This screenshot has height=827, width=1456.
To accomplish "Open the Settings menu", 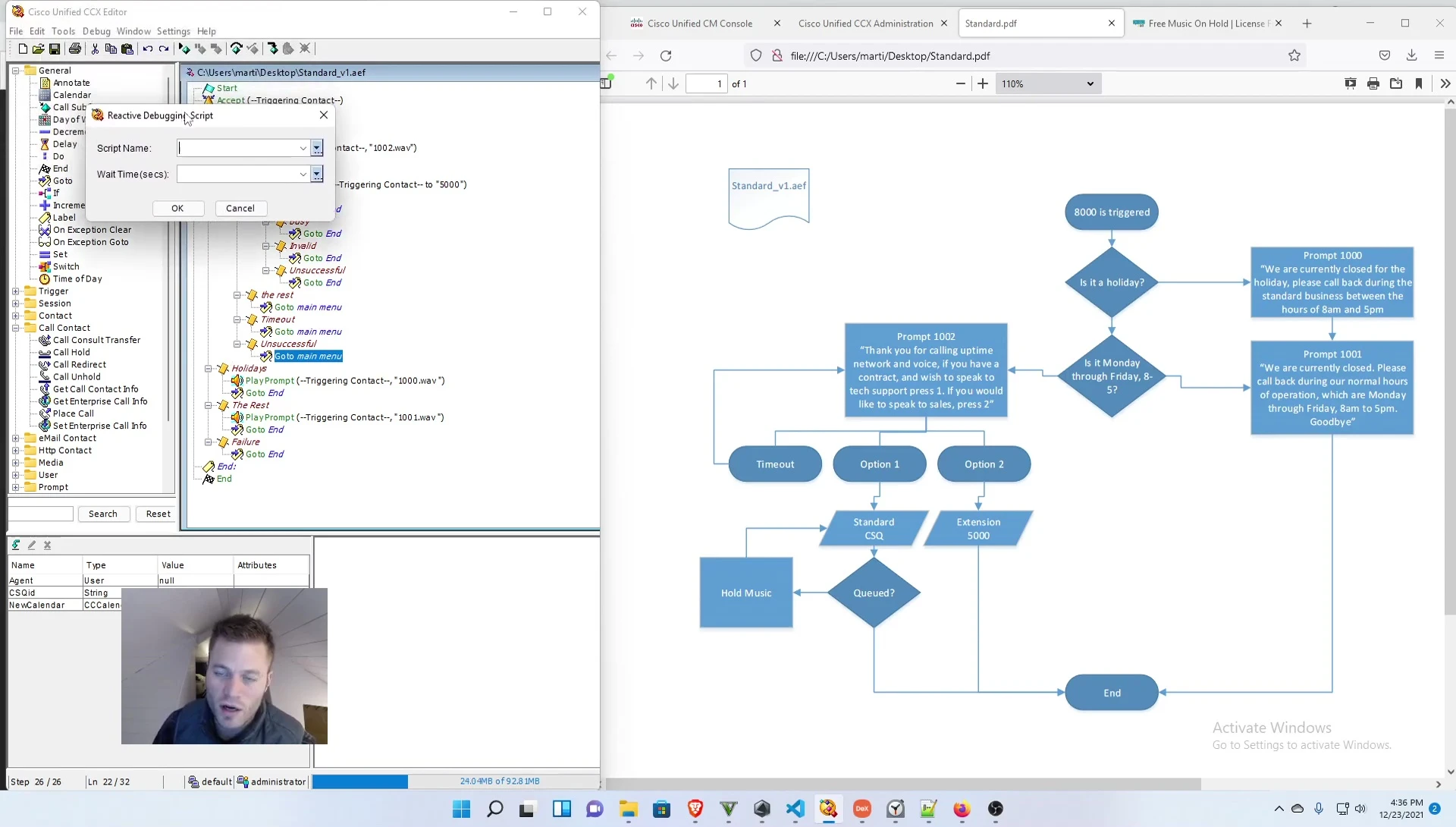I will coord(174,31).
